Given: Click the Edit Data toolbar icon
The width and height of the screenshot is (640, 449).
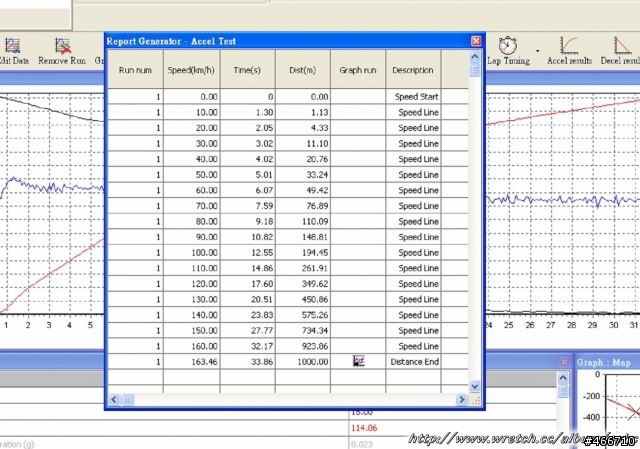Looking at the screenshot, I should tap(12, 46).
